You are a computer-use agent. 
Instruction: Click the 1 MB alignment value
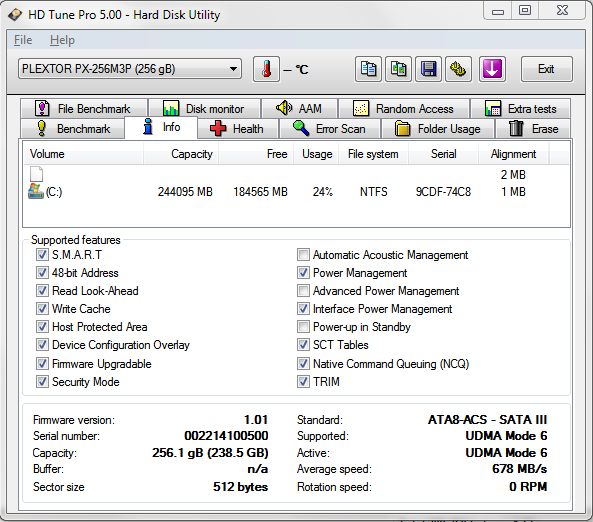513,192
